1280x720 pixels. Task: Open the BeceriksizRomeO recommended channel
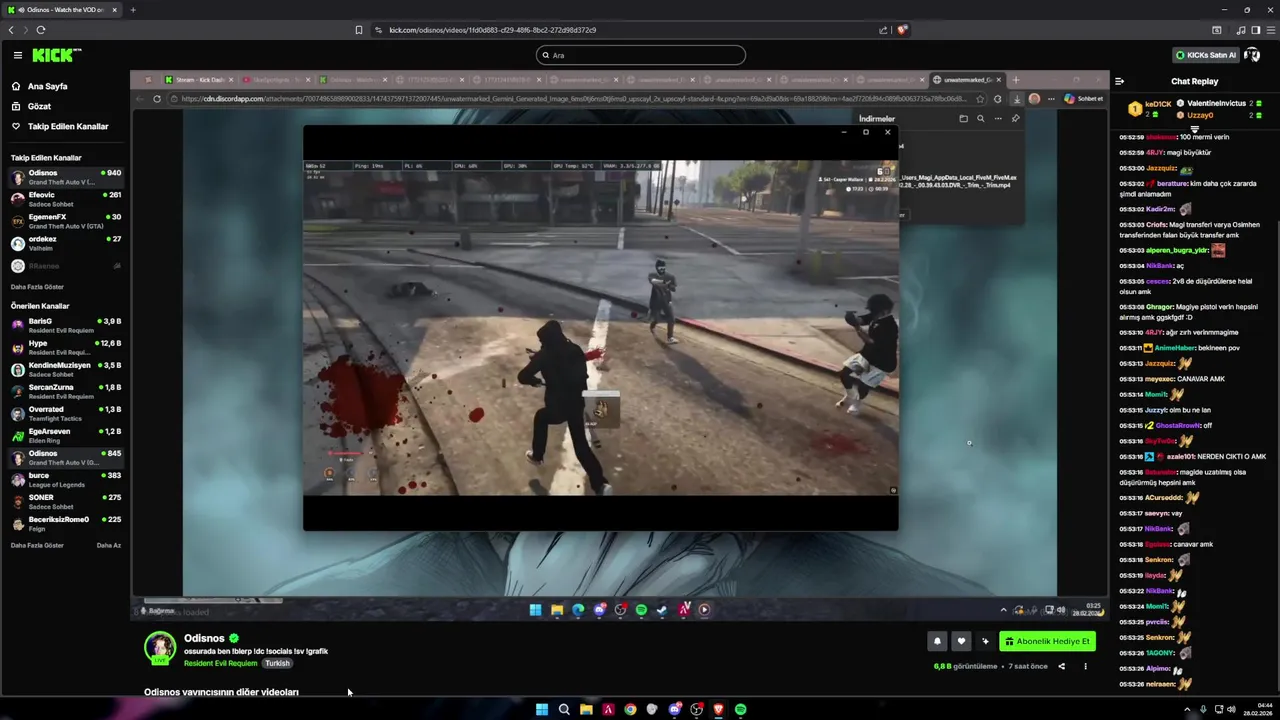coord(66,523)
